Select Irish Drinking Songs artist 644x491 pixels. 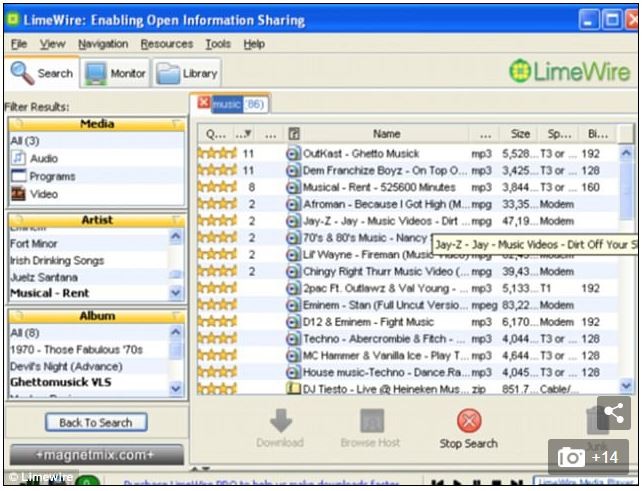tap(57, 260)
